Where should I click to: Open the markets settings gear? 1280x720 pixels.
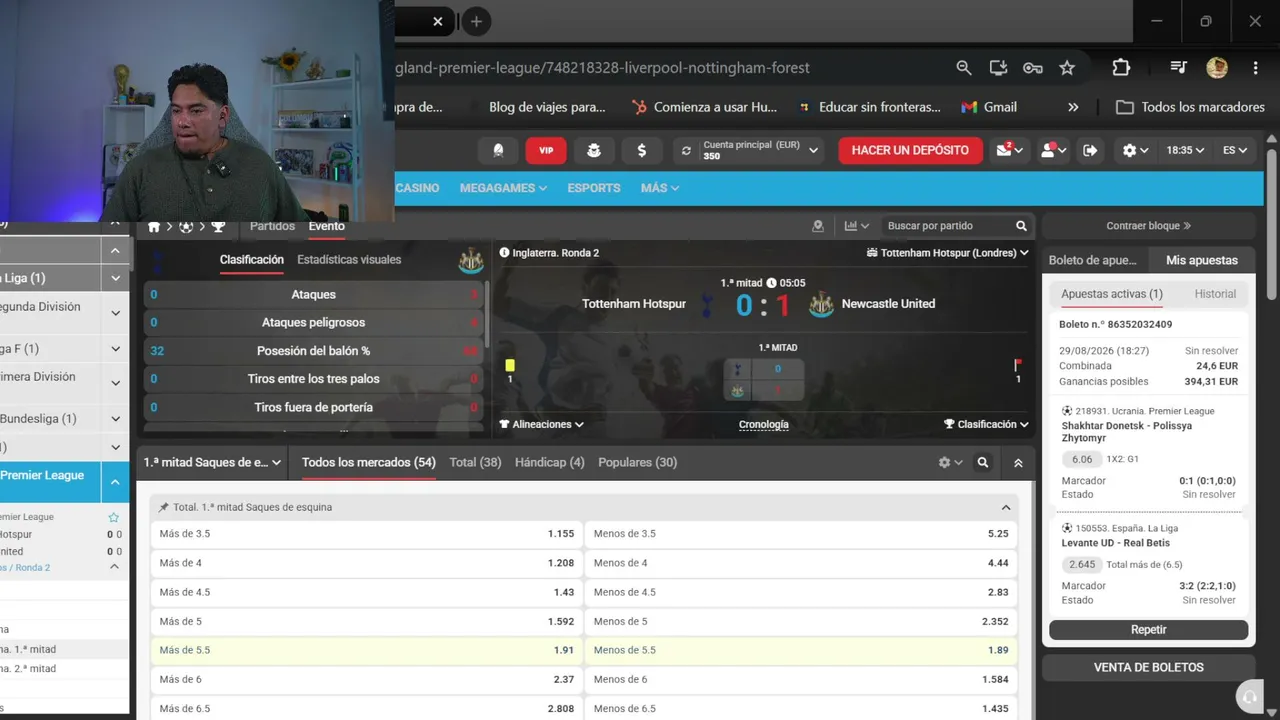(x=950, y=463)
